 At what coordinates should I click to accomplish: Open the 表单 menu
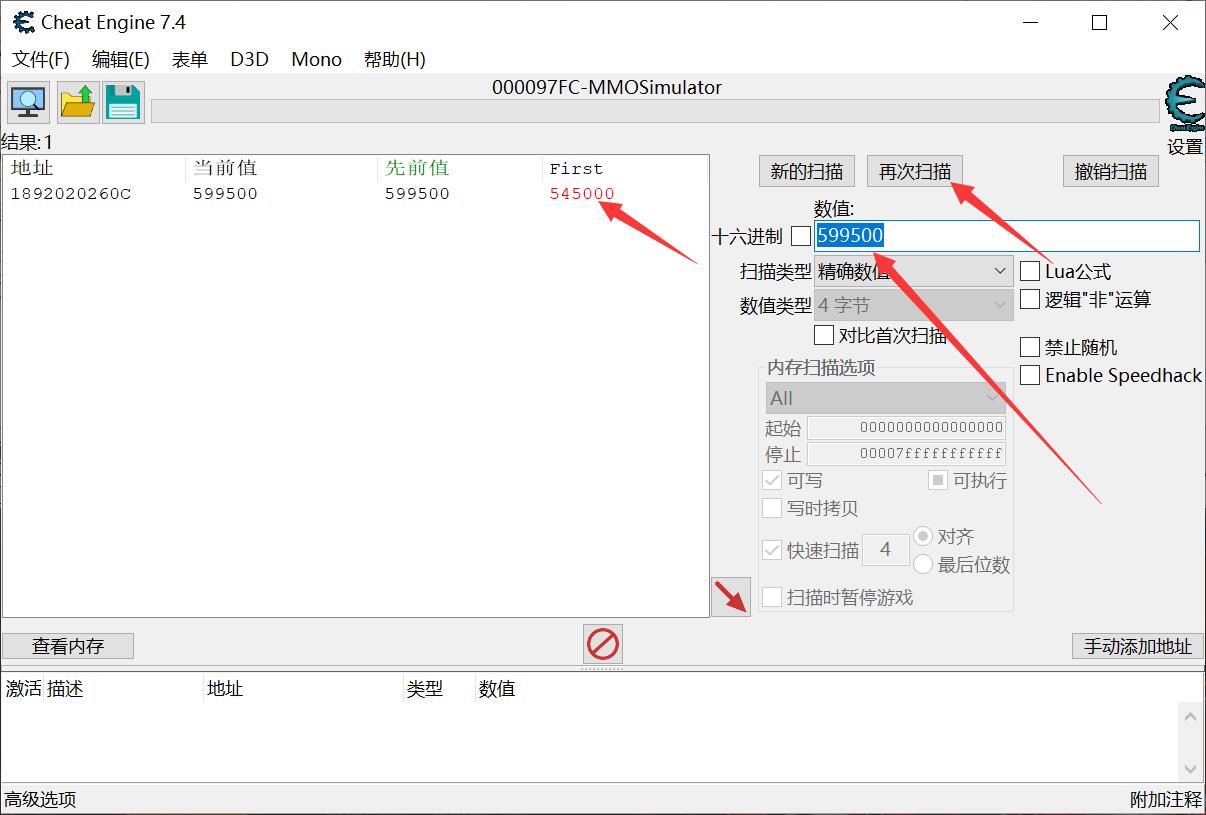click(x=190, y=59)
